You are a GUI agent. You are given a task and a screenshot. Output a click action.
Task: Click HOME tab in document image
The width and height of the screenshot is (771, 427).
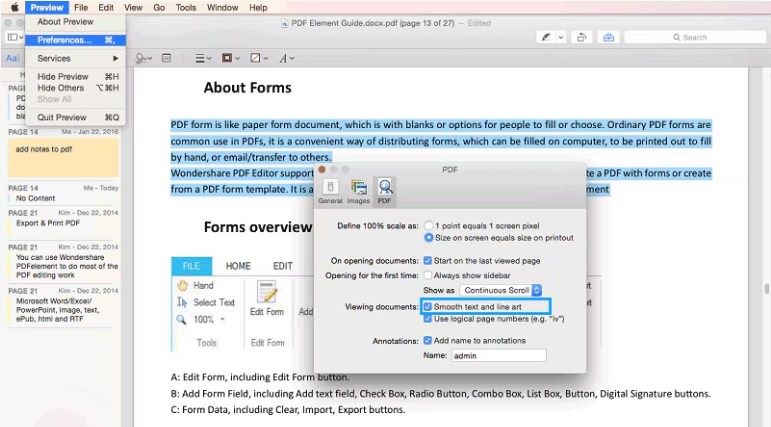point(238,266)
